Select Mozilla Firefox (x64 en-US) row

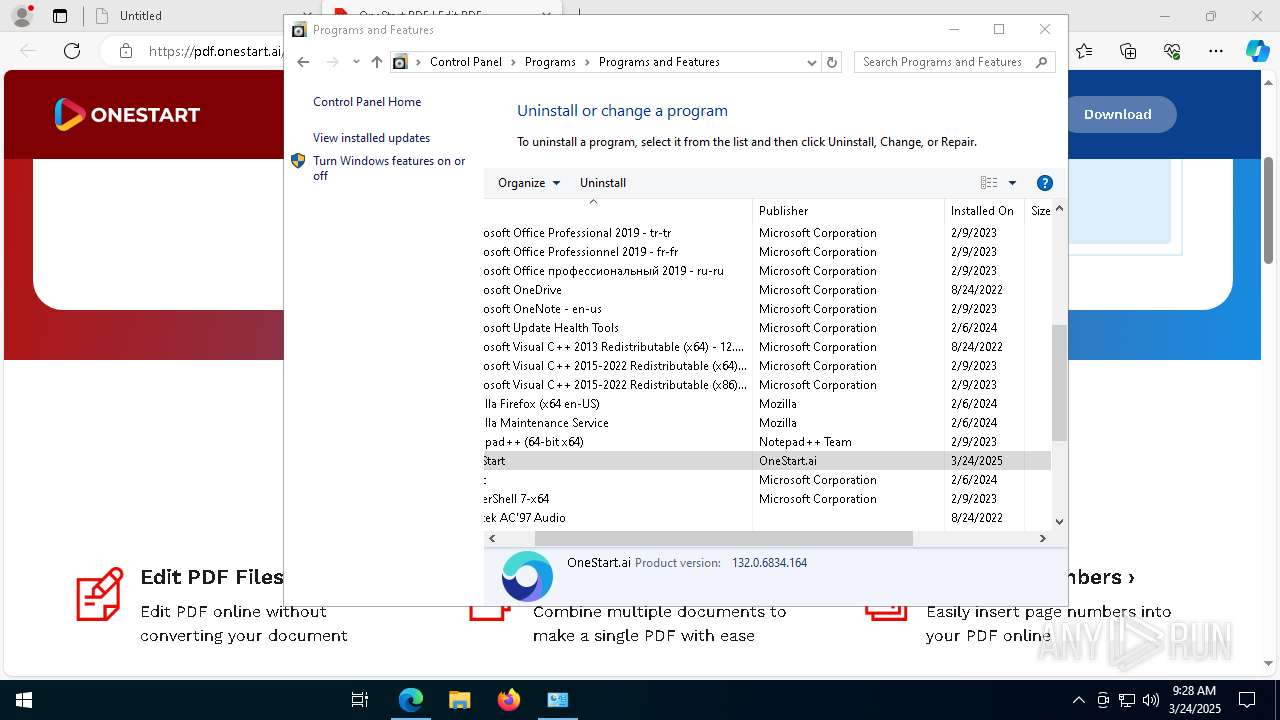tap(767, 404)
